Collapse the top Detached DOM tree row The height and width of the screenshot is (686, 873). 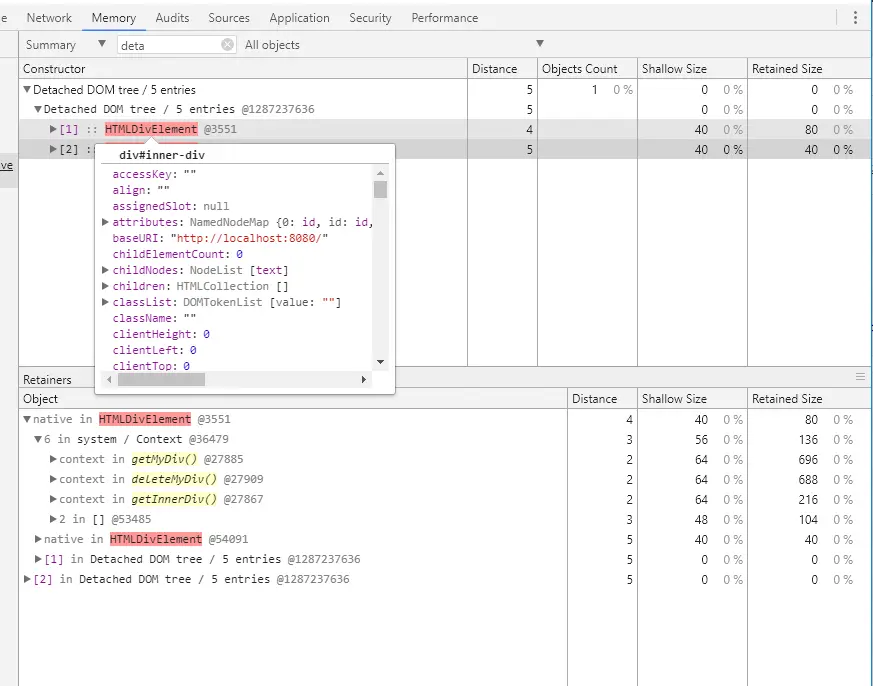click(26, 90)
